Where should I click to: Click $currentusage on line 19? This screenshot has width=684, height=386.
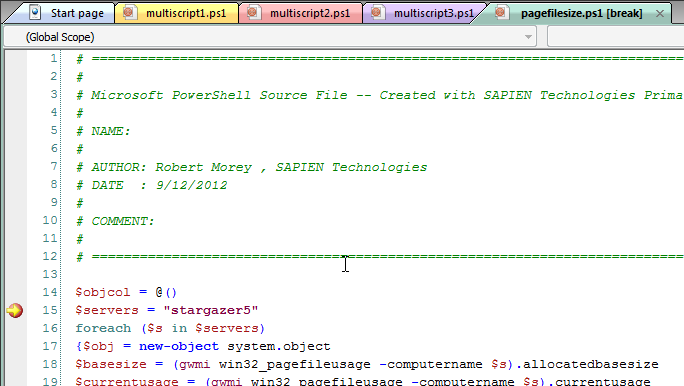pyautogui.click(x=127, y=381)
